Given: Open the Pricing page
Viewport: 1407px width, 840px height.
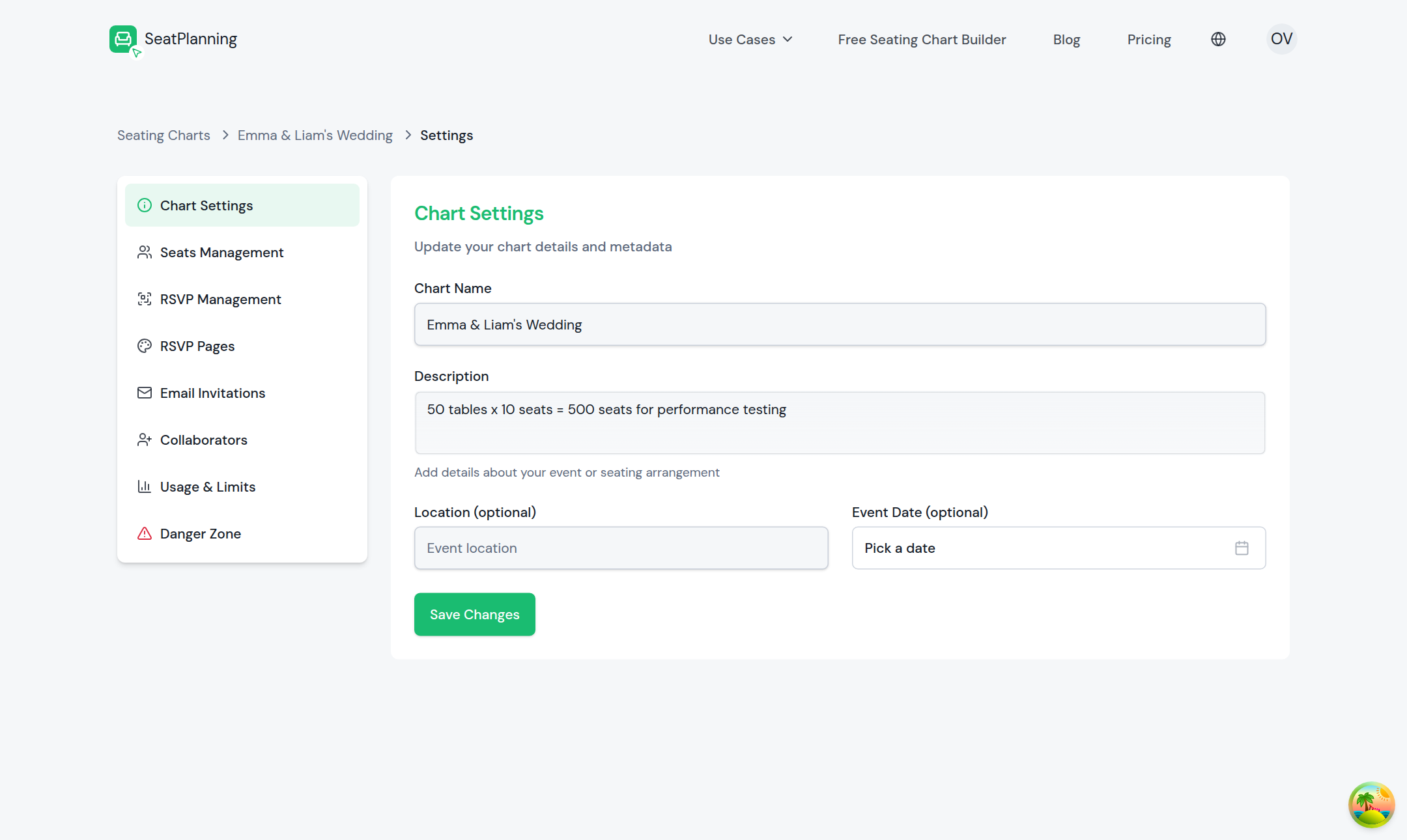Looking at the screenshot, I should [x=1148, y=39].
